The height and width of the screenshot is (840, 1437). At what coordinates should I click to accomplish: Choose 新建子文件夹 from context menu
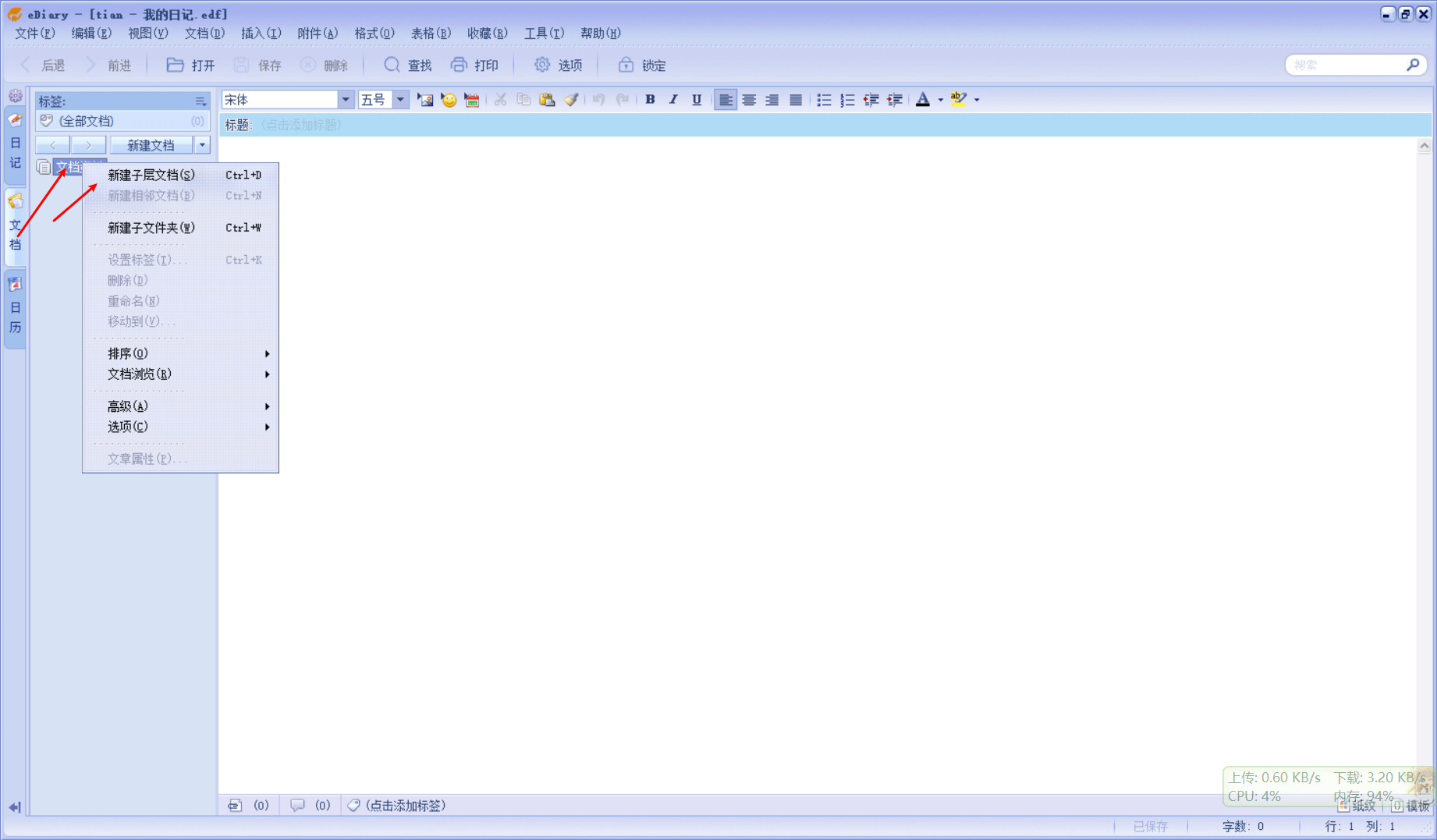(182, 228)
